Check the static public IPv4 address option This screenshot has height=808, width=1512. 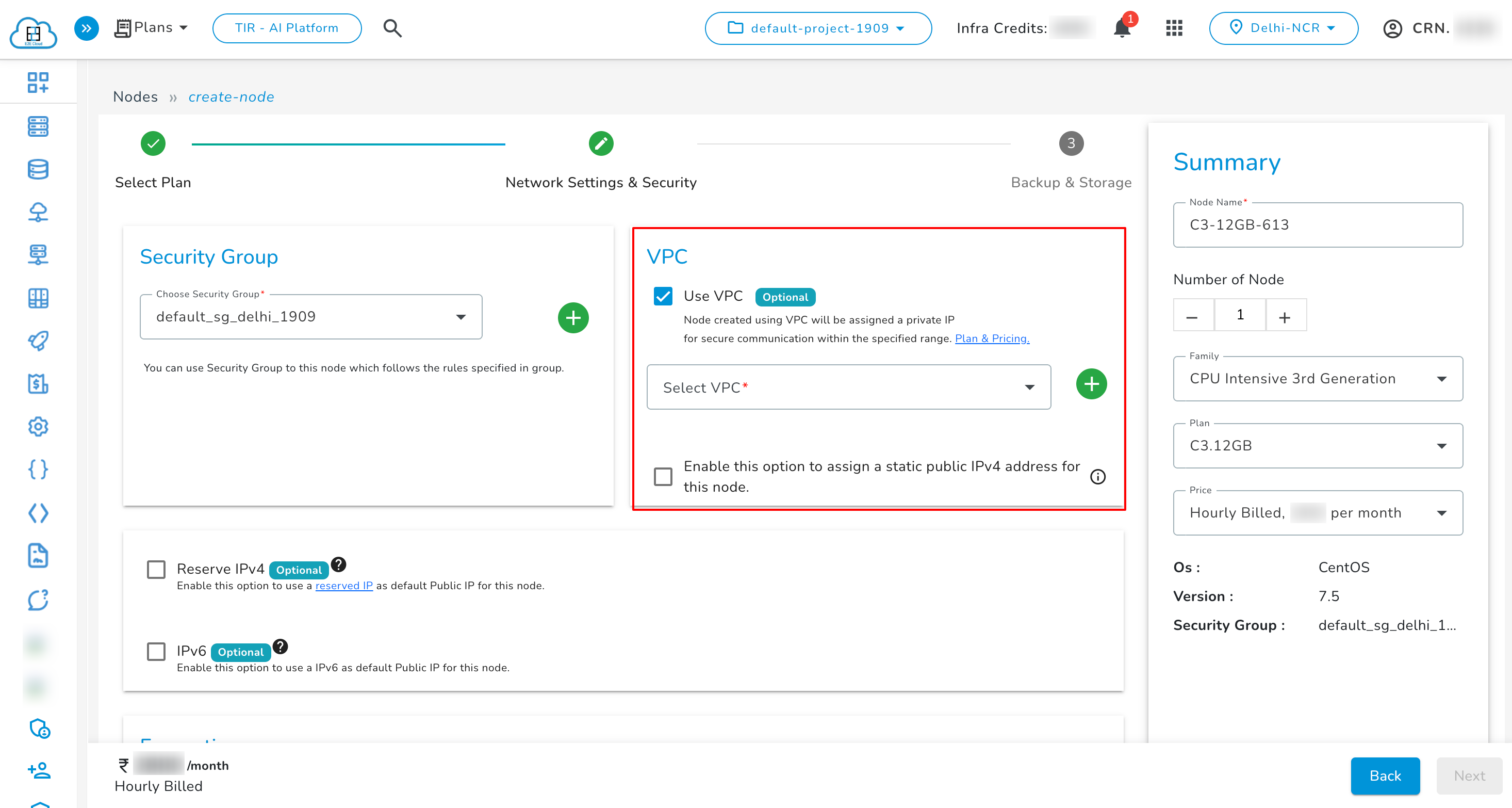[663, 477]
